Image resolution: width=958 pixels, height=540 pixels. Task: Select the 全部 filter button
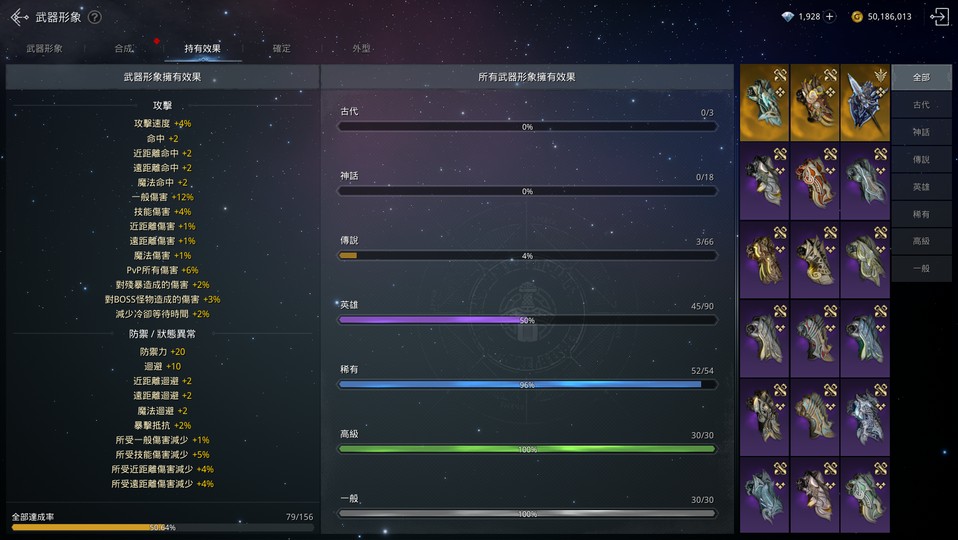[921, 77]
